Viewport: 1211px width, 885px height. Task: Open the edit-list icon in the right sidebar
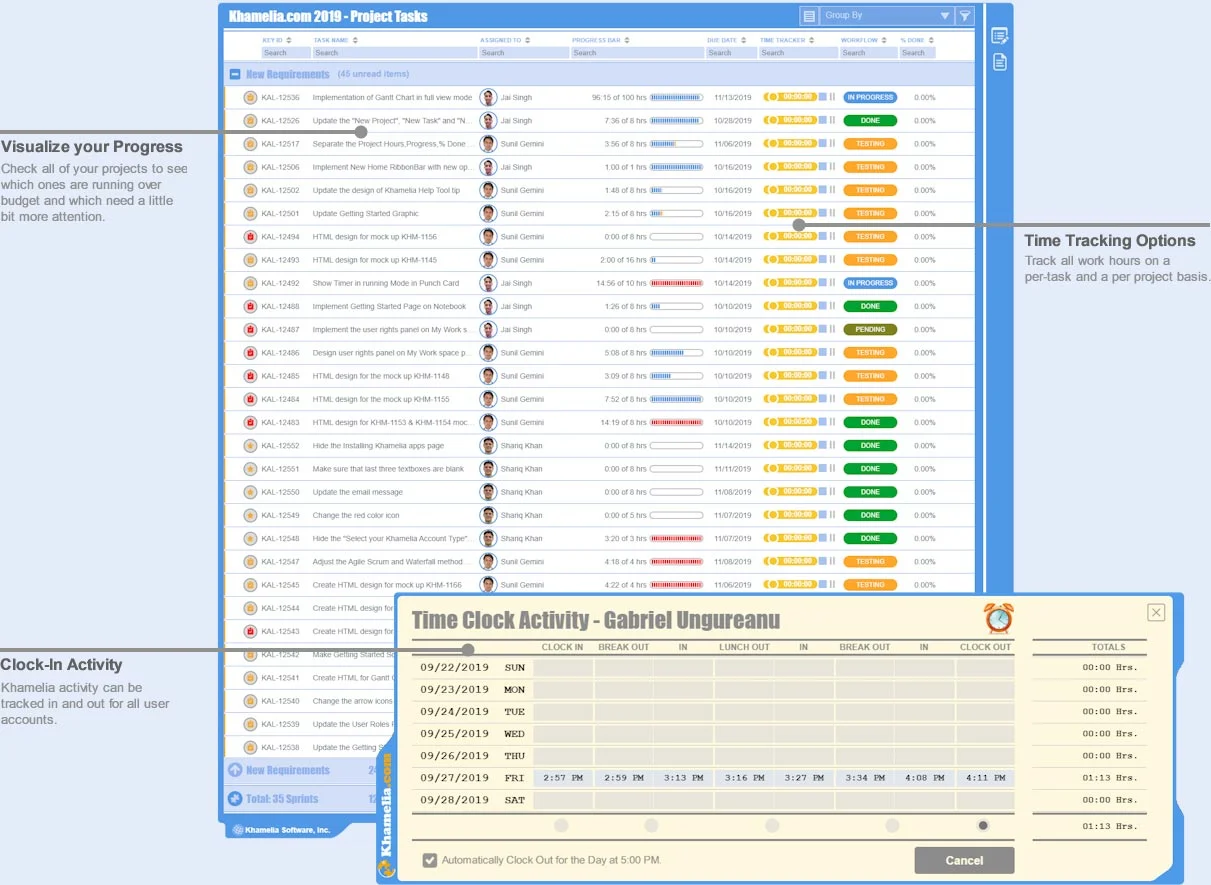pyautogui.click(x=998, y=36)
